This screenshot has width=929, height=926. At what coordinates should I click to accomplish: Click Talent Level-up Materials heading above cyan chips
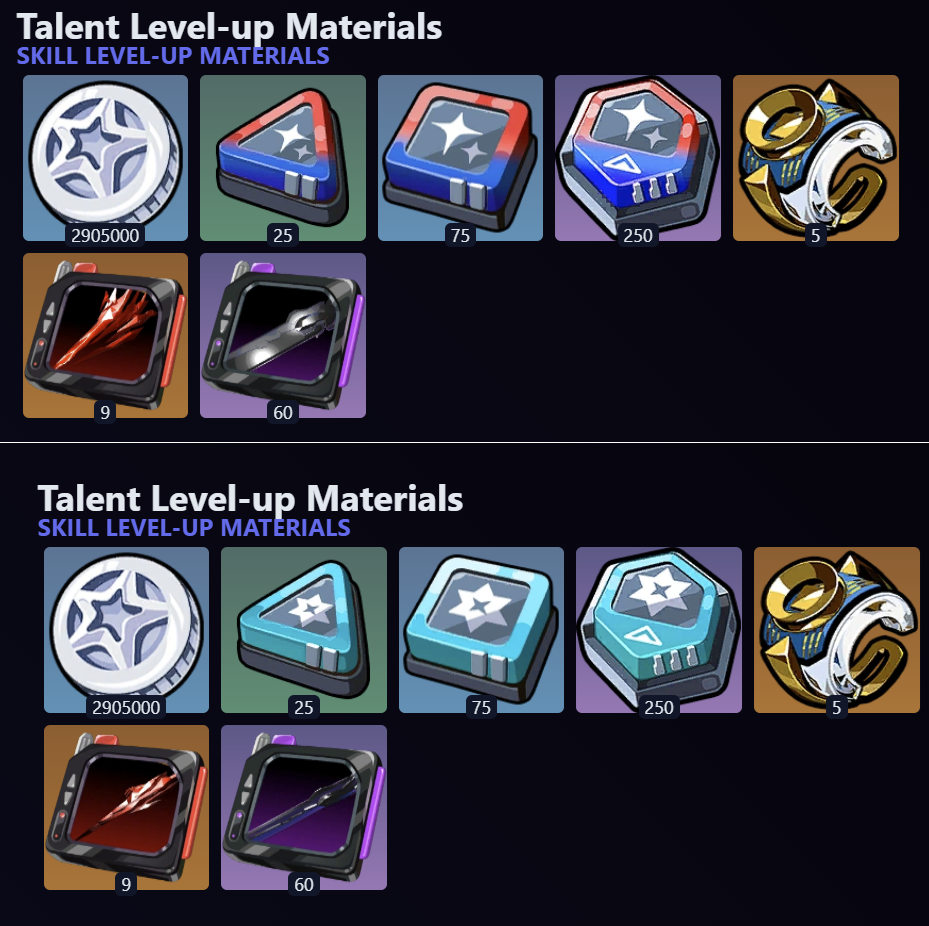pyautogui.click(x=250, y=499)
